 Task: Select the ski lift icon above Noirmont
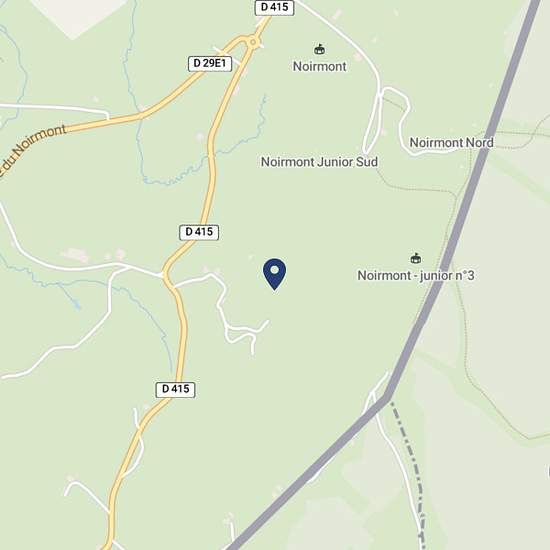point(319,49)
